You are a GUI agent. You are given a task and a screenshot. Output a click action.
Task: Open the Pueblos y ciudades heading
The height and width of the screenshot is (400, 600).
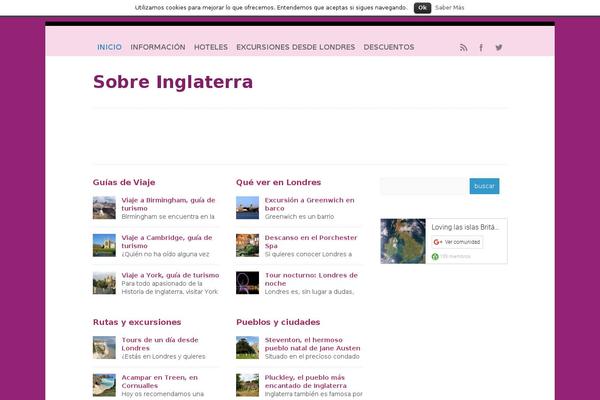[278, 322]
